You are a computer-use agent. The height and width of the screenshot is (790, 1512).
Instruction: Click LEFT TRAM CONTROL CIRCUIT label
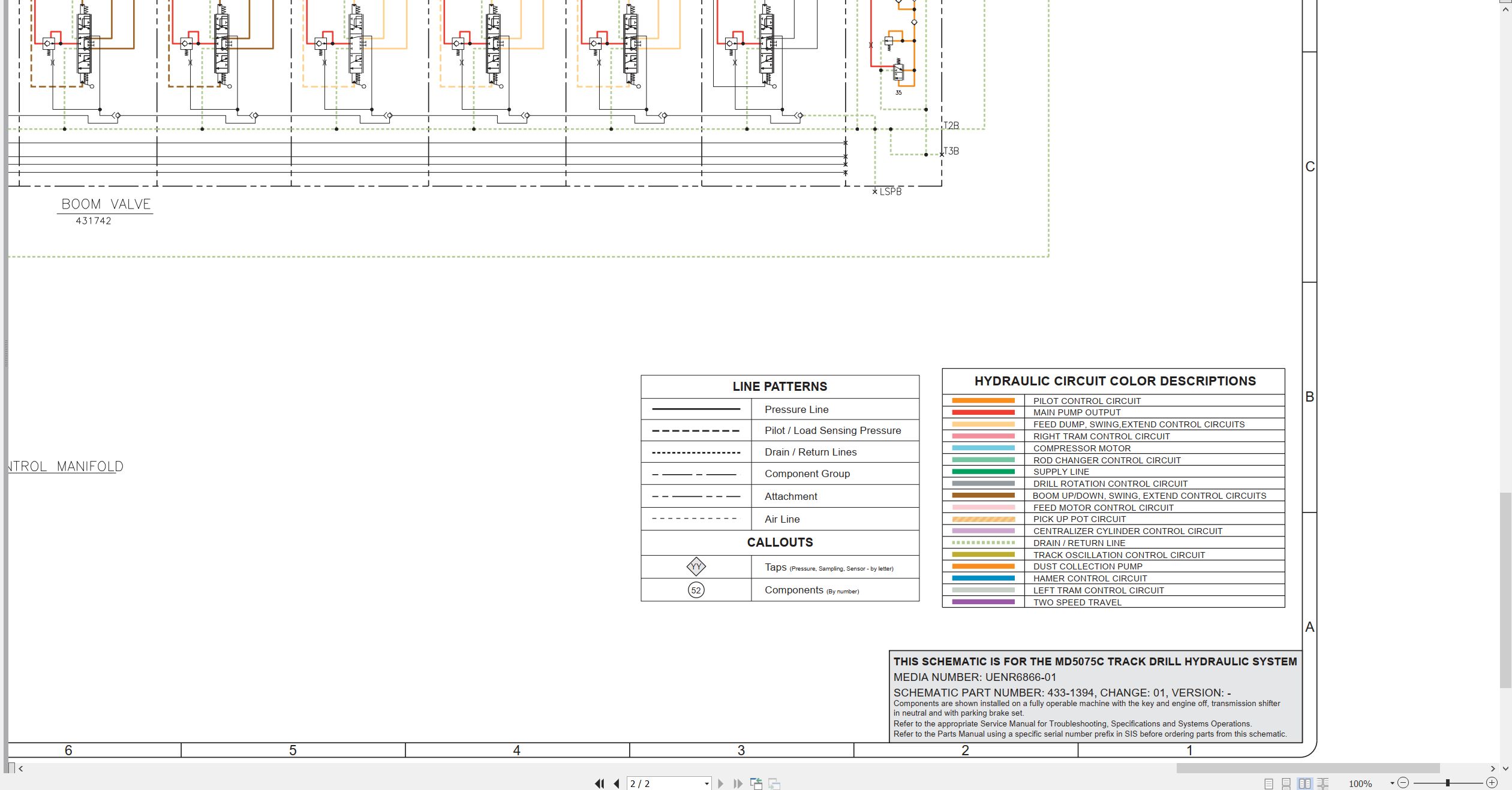point(1098,590)
